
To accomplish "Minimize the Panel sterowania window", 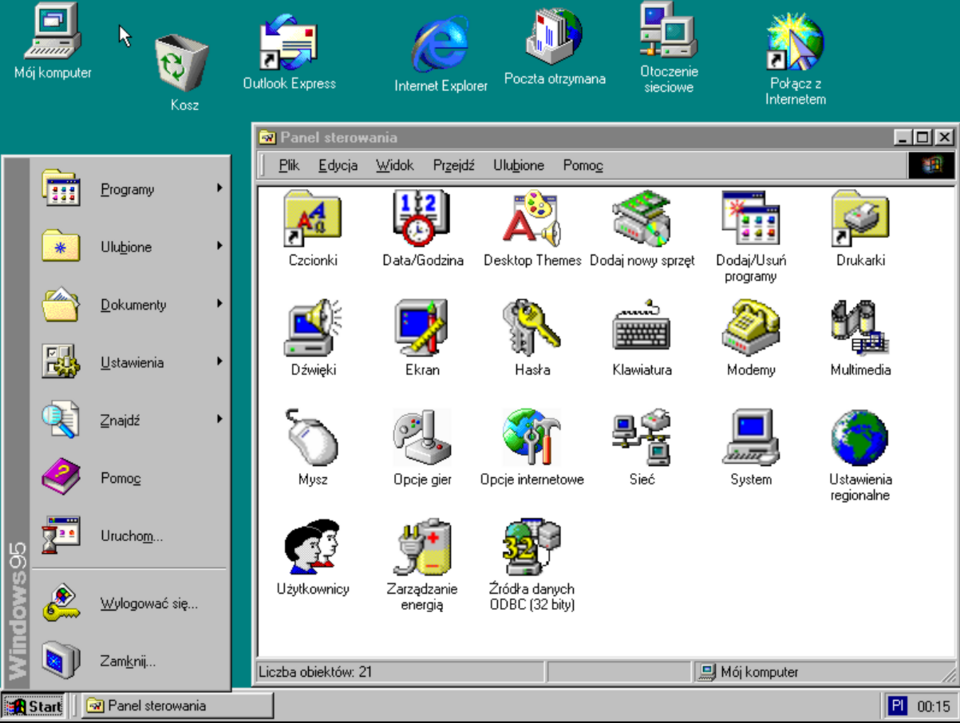I will coord(901,137).
